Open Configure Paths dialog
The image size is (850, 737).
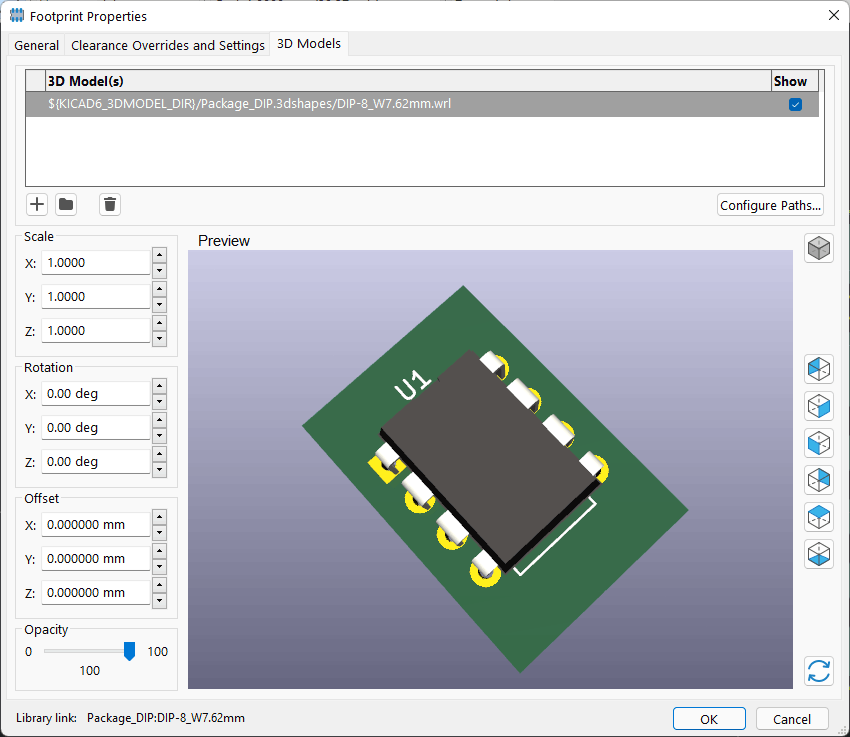click(x=770, y=205)
